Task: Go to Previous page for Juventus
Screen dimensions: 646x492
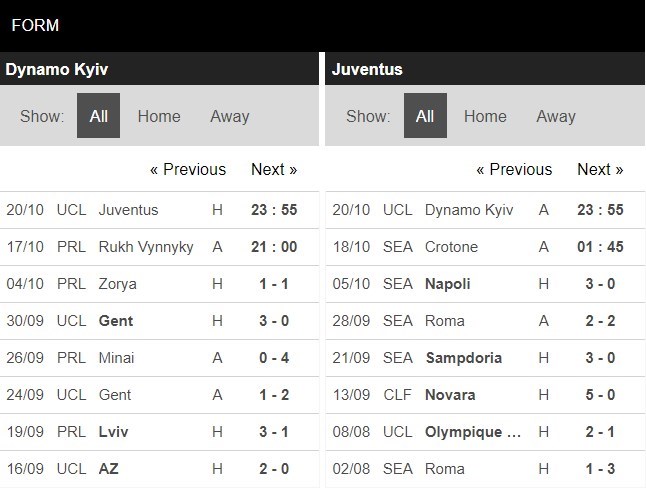Action: (x=514, y=169)
